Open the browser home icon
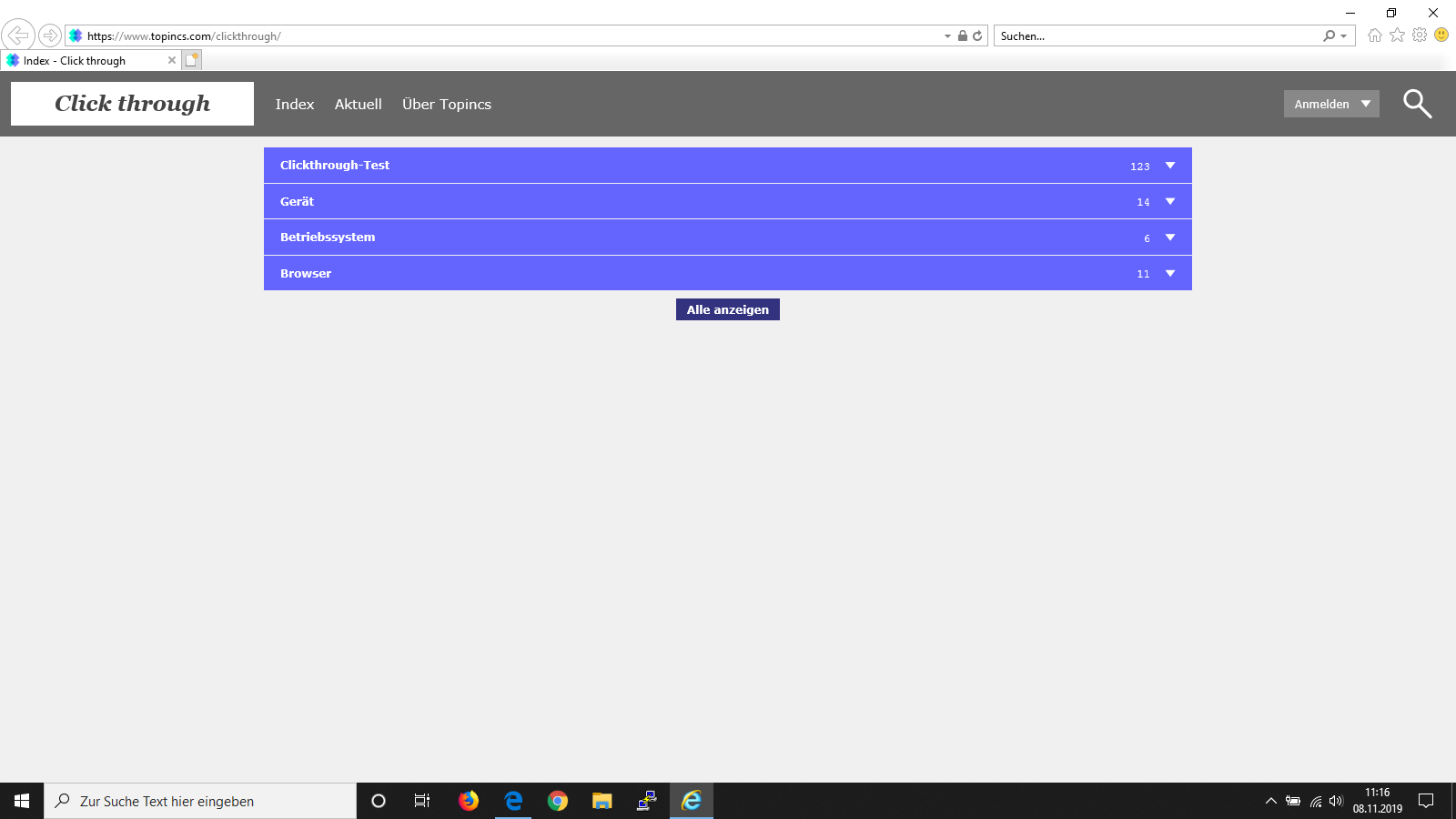Image resolution: width=1456 pixels, height=819 pixels. pyautogui.click(x=1374, y=35)
